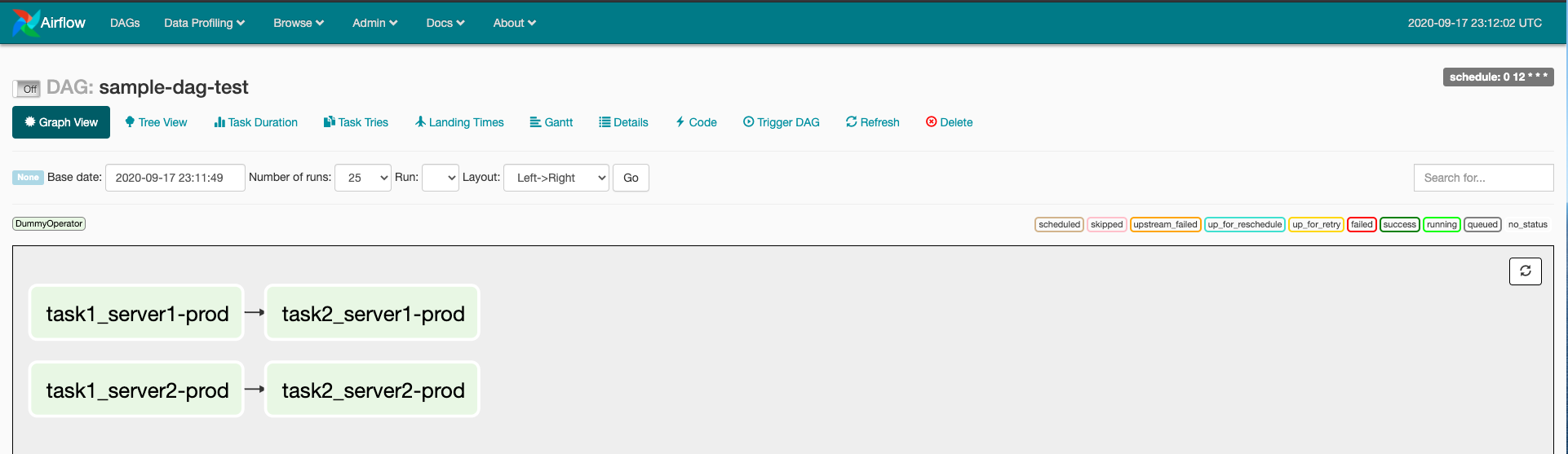Click the scheduled status legend

point(1059,224)
